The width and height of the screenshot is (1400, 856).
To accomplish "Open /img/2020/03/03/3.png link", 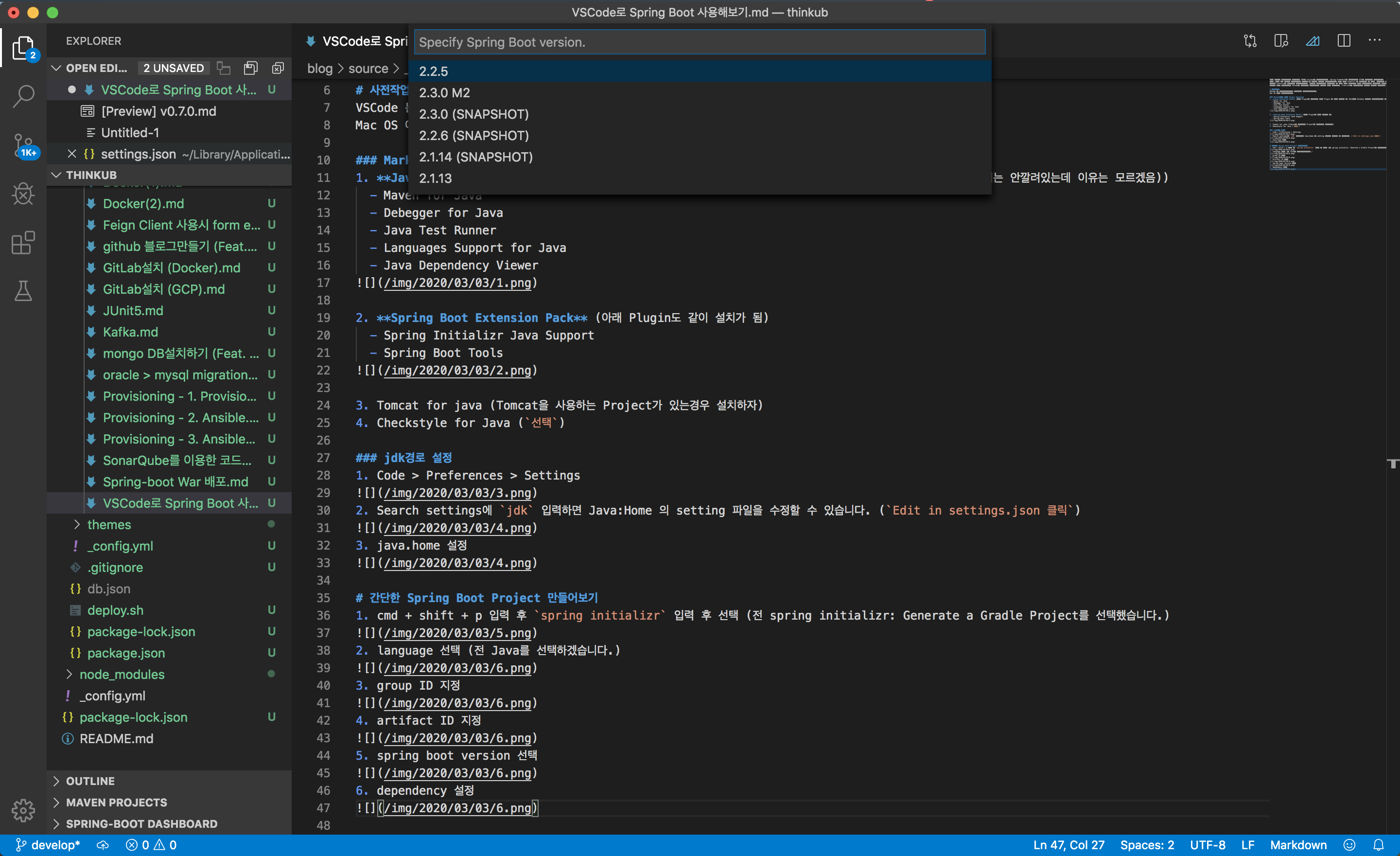I will coord(458,493).
